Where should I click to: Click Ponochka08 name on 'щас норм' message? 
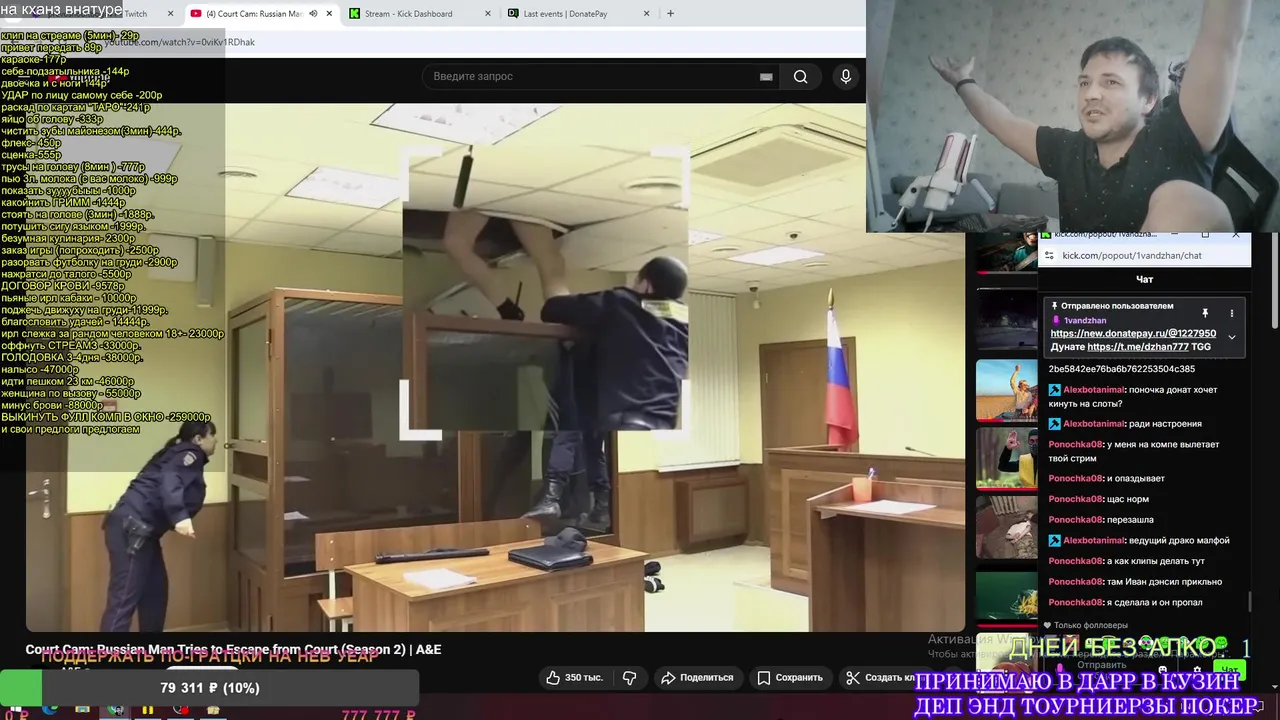(1075, 499)
